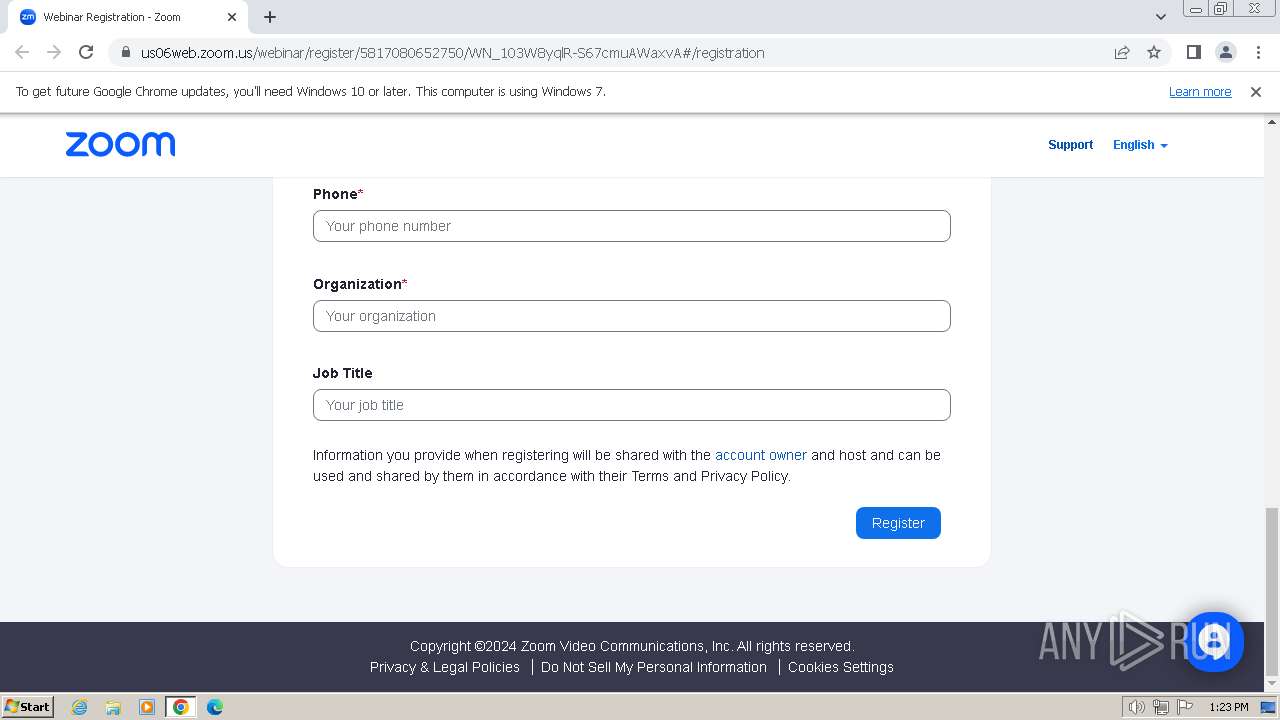Open a new browser tab
Screen dimensions: 1280x720
[270, 17]
